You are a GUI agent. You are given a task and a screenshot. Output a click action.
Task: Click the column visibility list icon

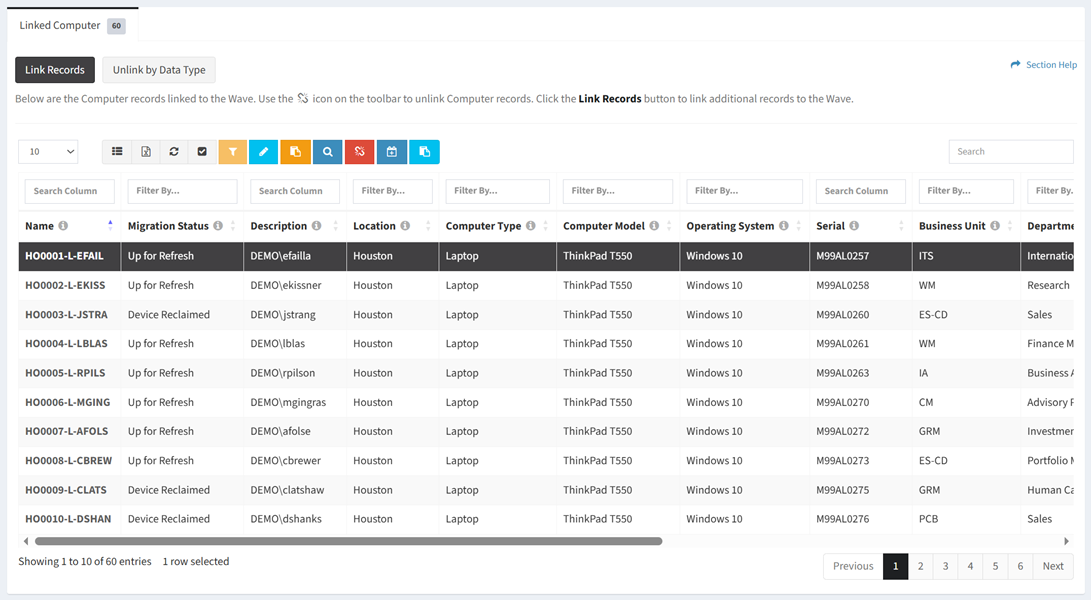pyautogui.click(x=117, y=152)
